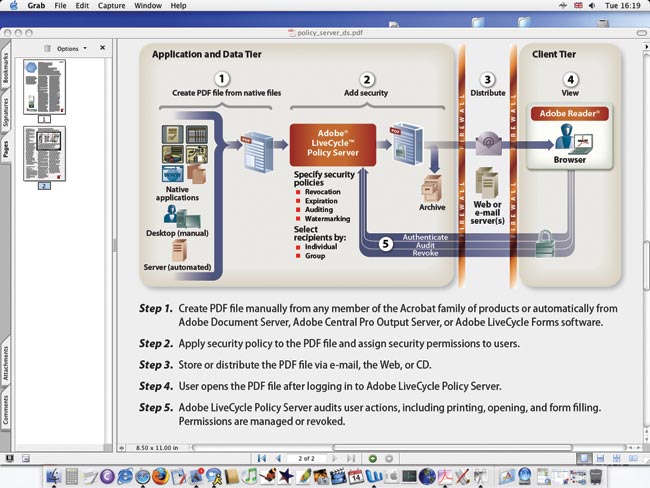This screenshot has width=650, height=488.
Task: Open iTunes from the Dock
Action: coord(250,476)
